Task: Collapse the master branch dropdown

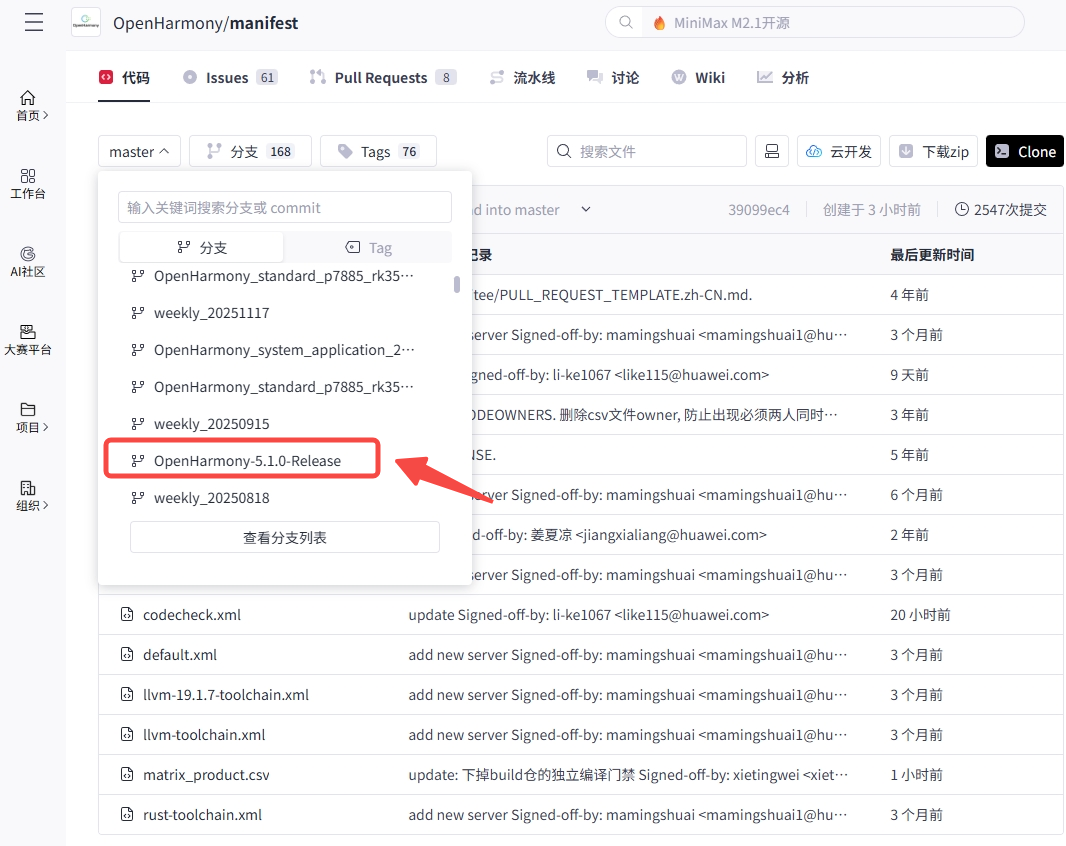Action: (x=139, y=151)
